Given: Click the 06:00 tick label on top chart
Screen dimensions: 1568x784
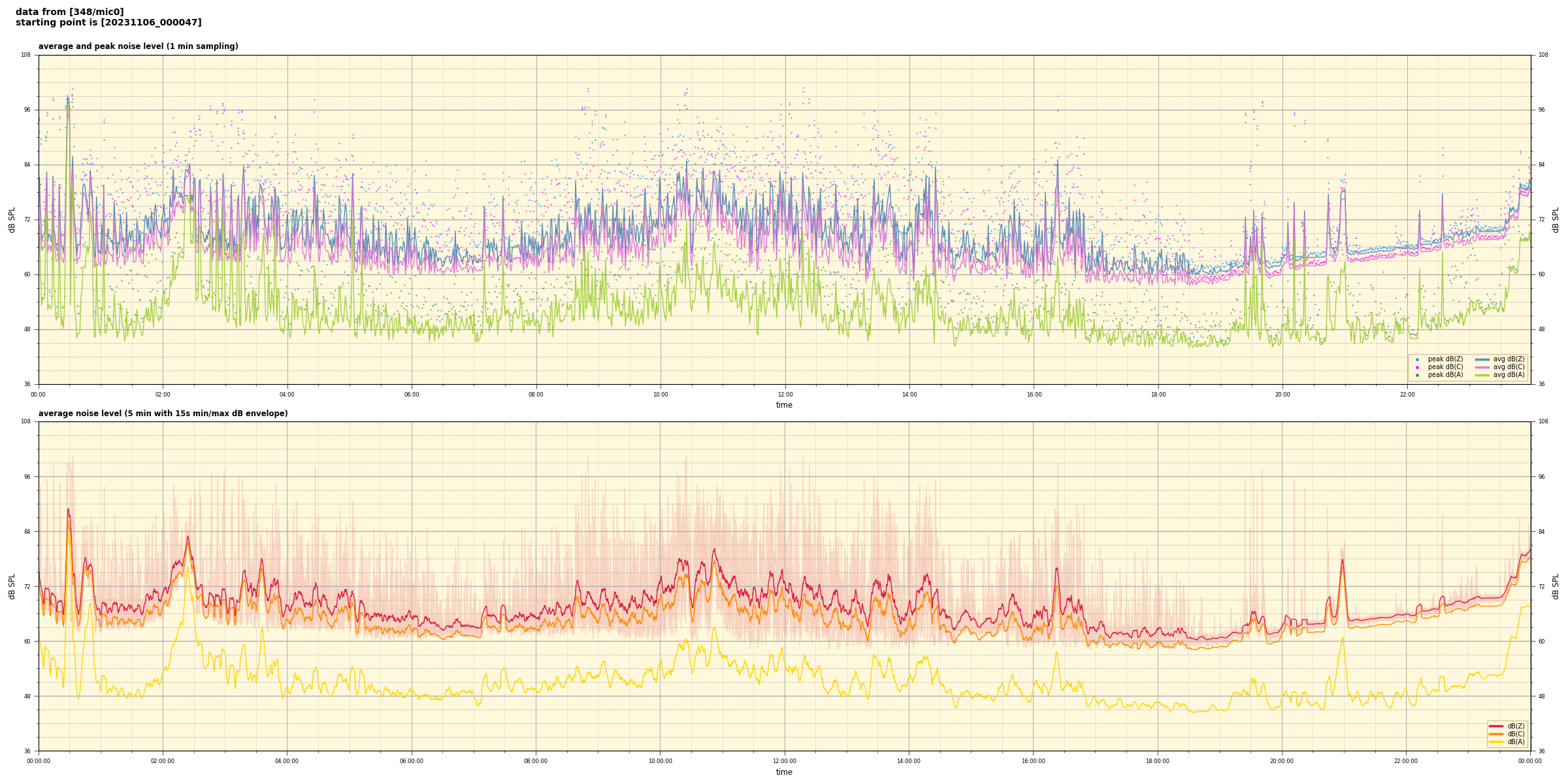Looking at the screenshot, I should [412, 395].
